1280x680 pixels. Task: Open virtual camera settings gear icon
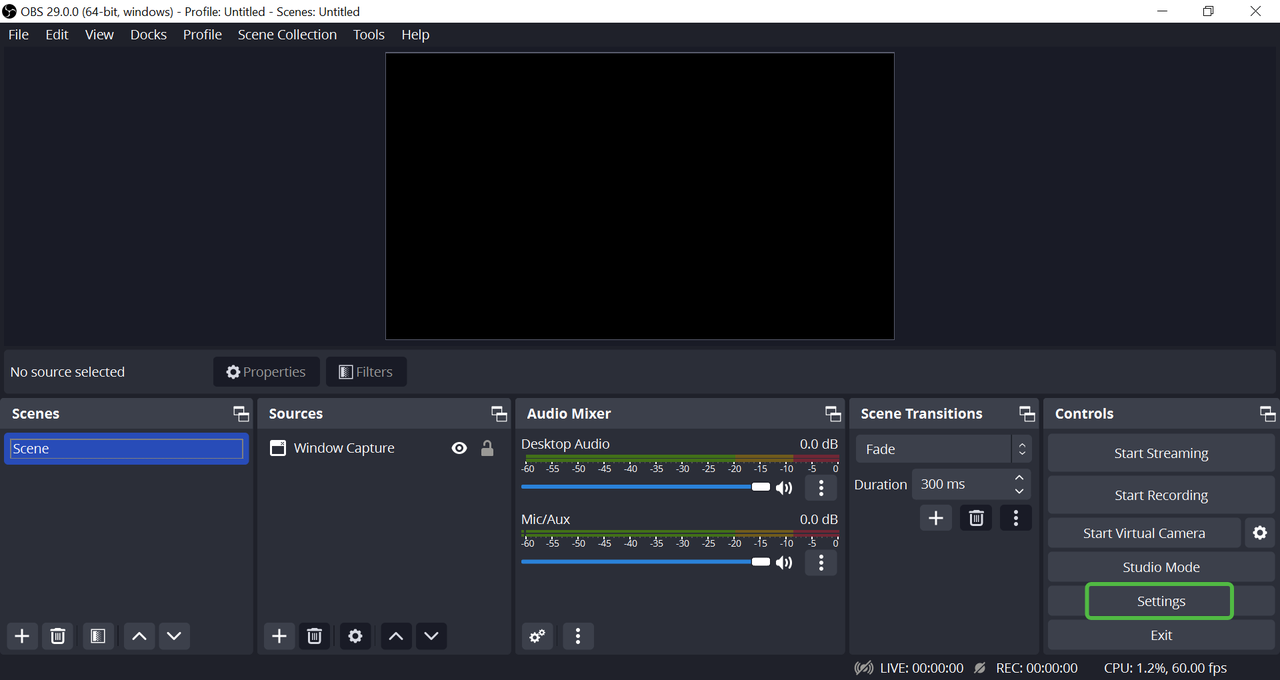pos(1260,533)
